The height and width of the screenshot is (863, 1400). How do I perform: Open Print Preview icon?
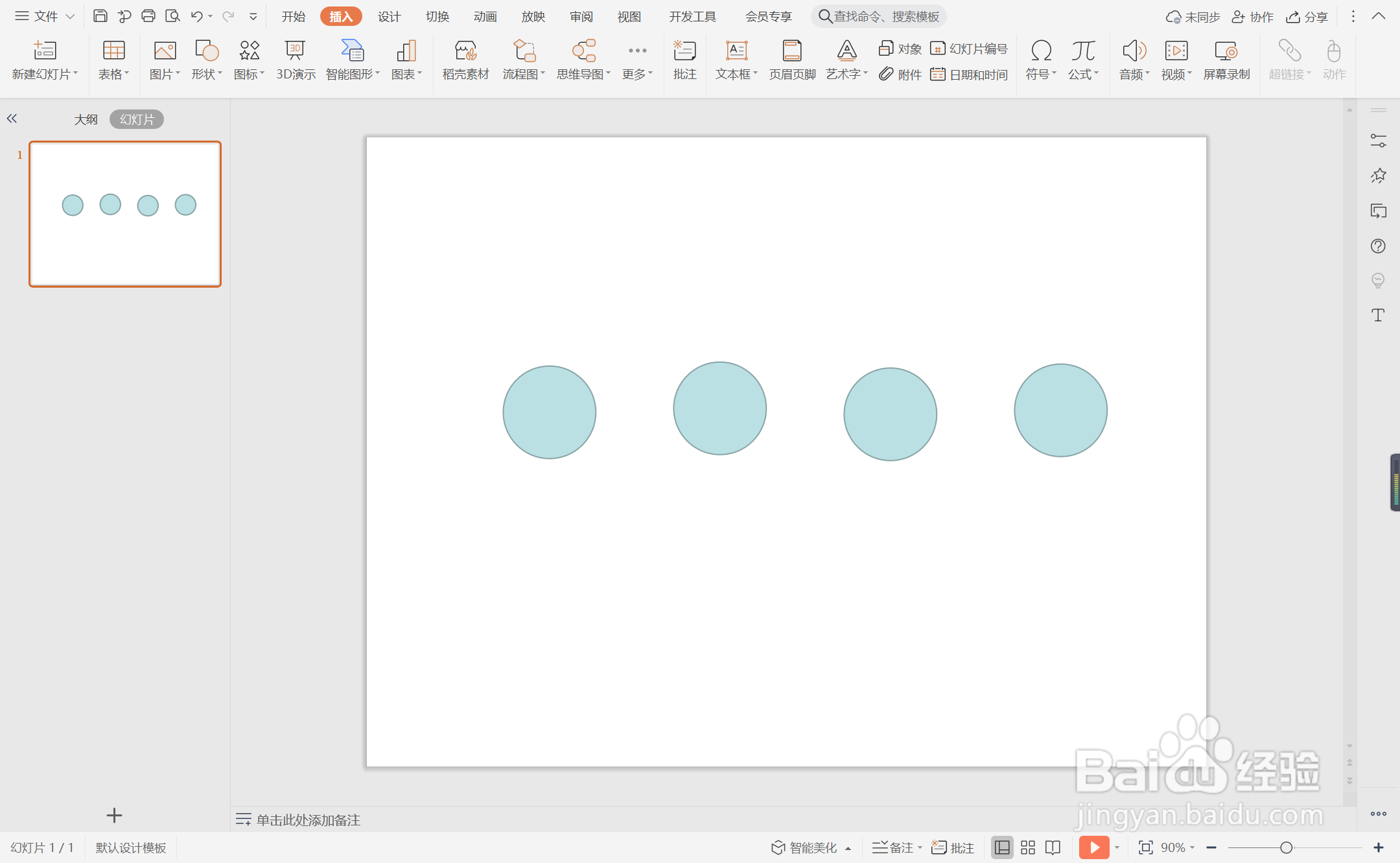point(172,16)
